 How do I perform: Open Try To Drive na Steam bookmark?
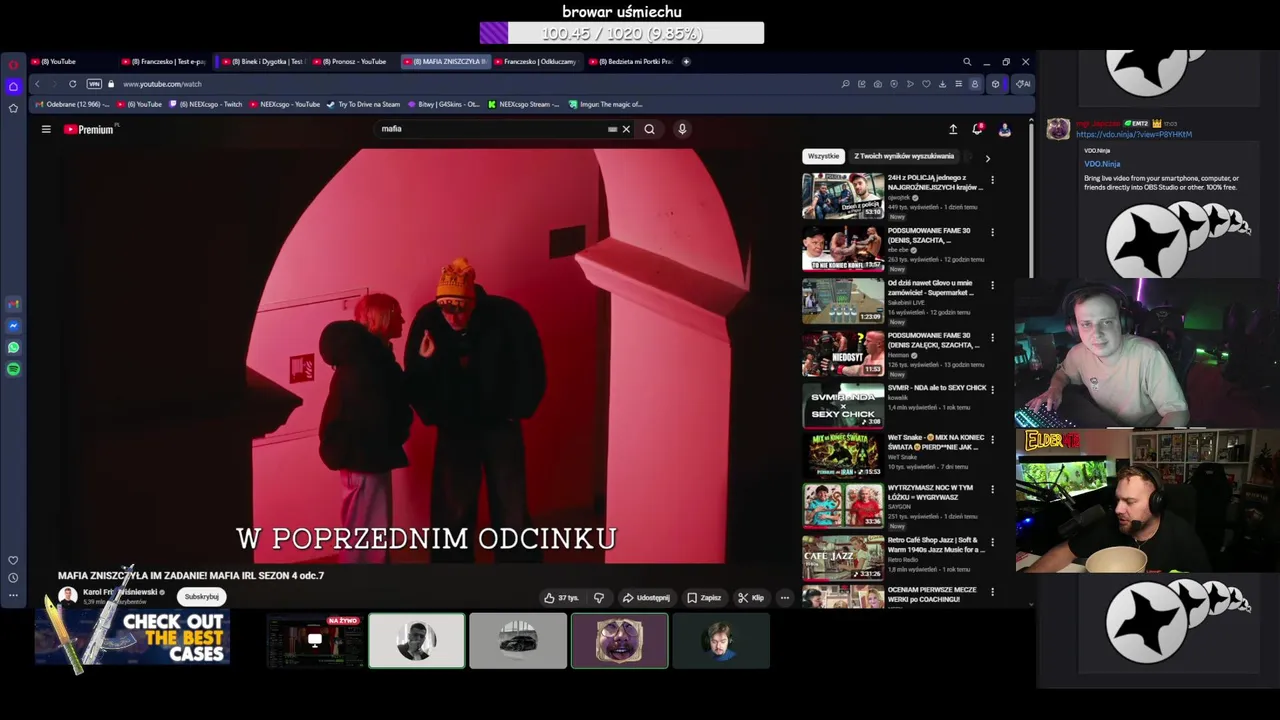(363, 104)
